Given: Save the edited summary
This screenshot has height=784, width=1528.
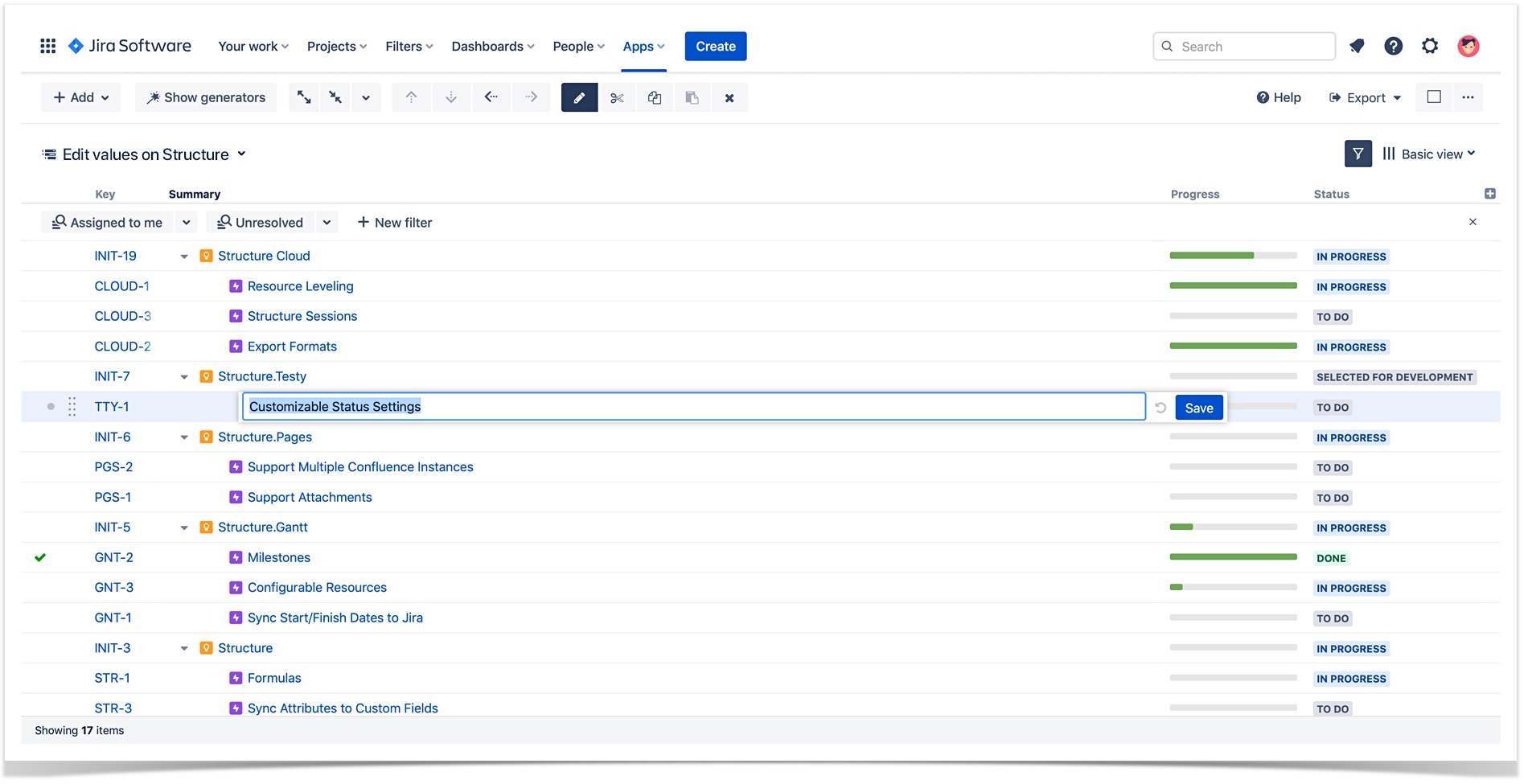Looking at the screenshot, I should (x=1199, y=408).
